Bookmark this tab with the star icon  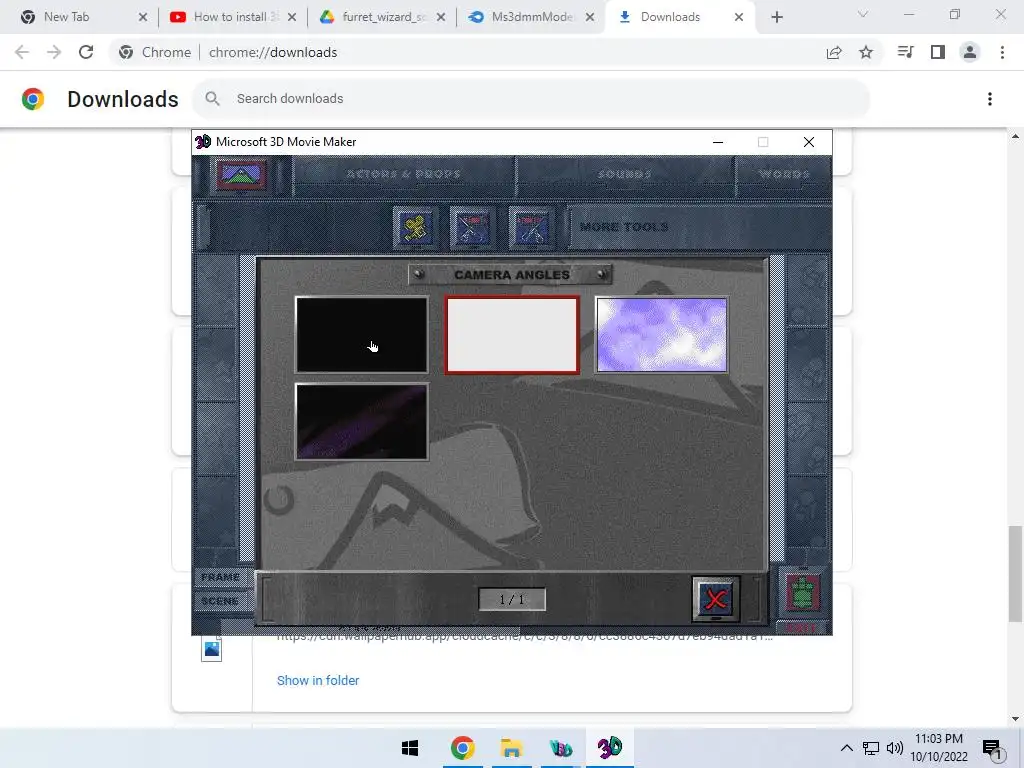(866, 52)
